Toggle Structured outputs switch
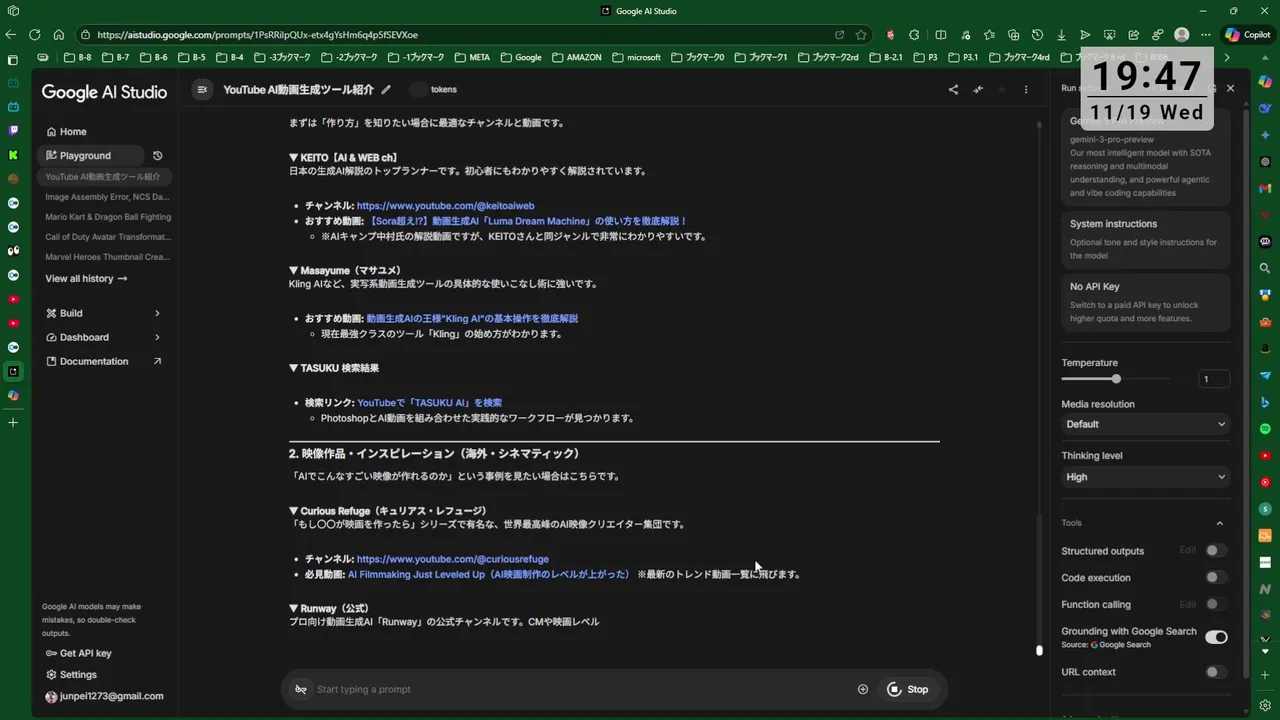The height and width of the screenshot is (720, 1280). [1215, 550]
